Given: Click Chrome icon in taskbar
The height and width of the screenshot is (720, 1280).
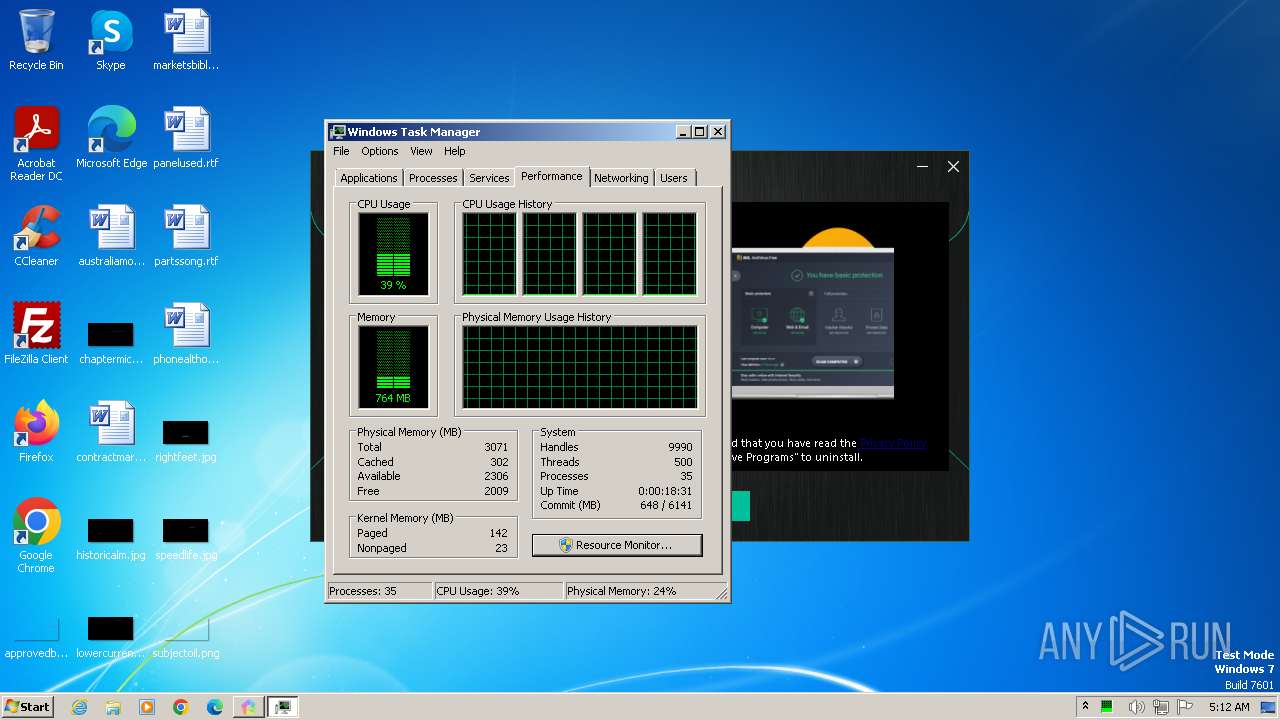Looking at the screenshot, I should 181,707.
